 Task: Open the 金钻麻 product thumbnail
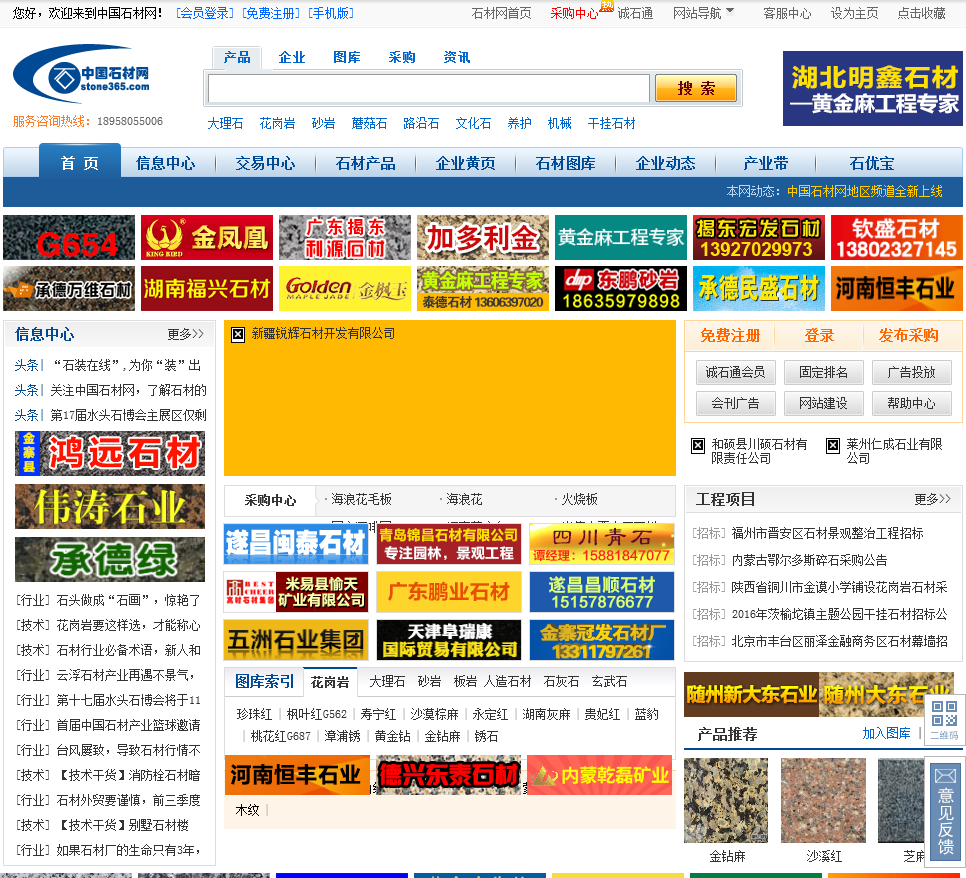tap(726, 800)
